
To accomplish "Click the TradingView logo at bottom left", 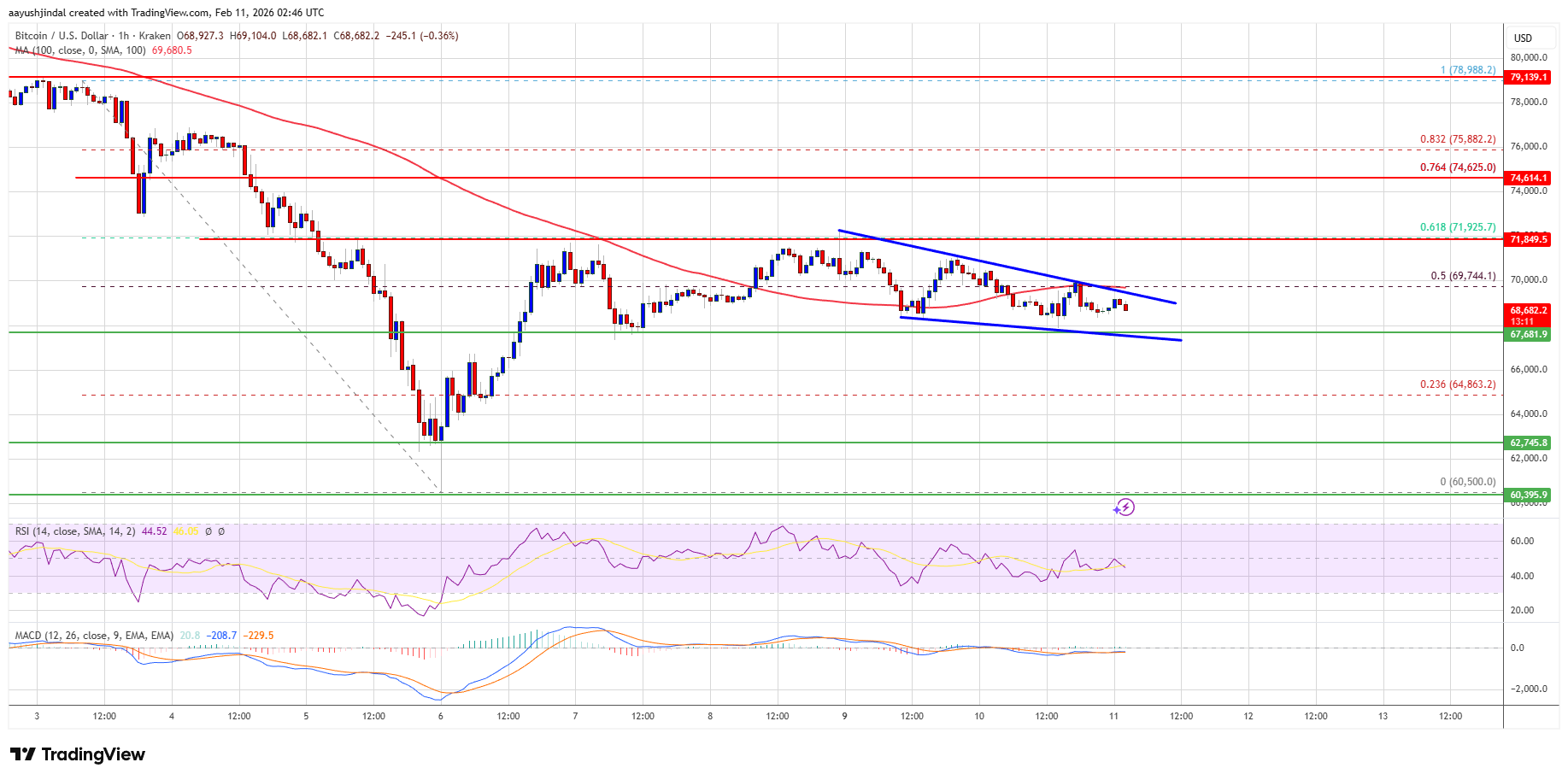I will coord(78,754).
